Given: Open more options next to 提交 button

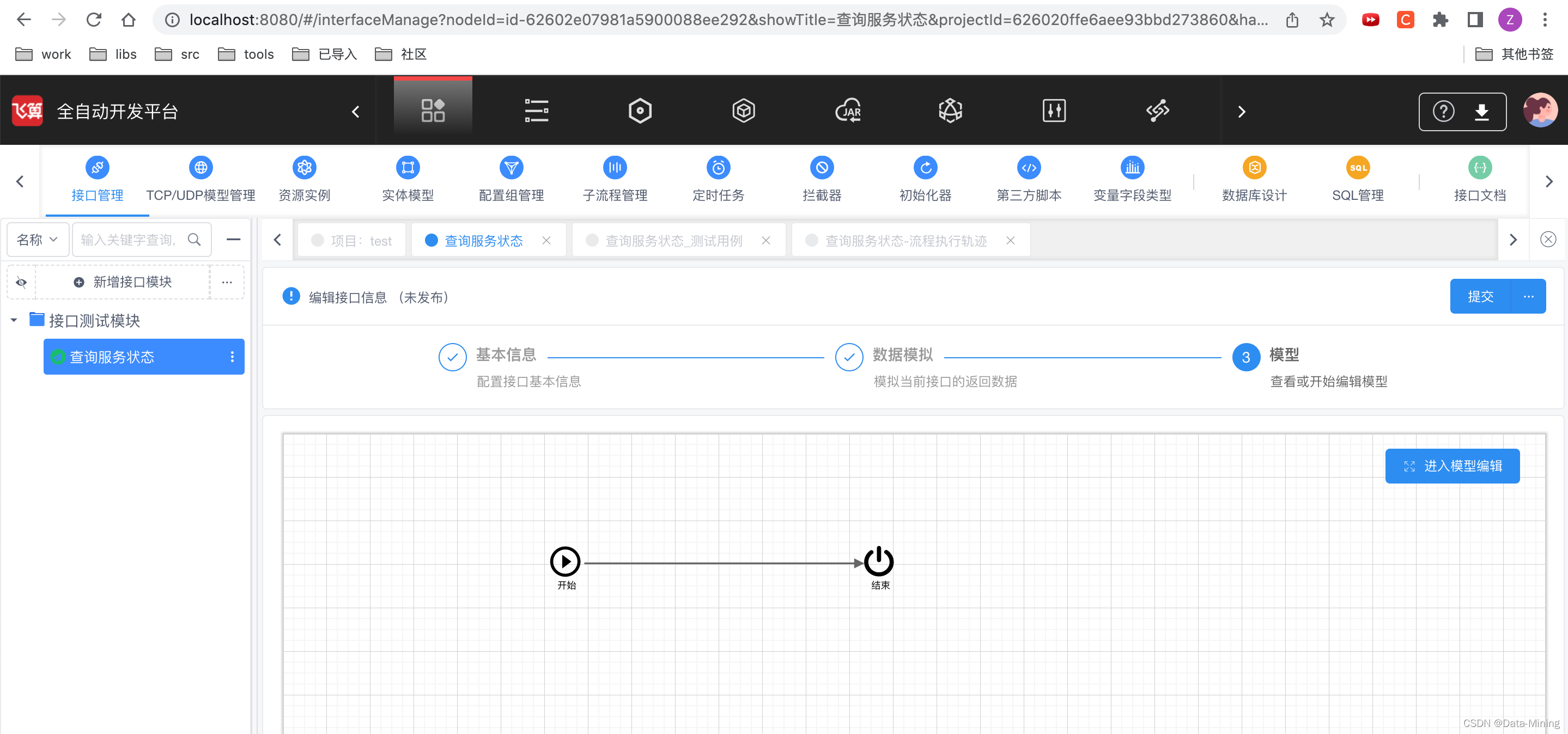Looking at the screenshot, I should (1528, 297).
